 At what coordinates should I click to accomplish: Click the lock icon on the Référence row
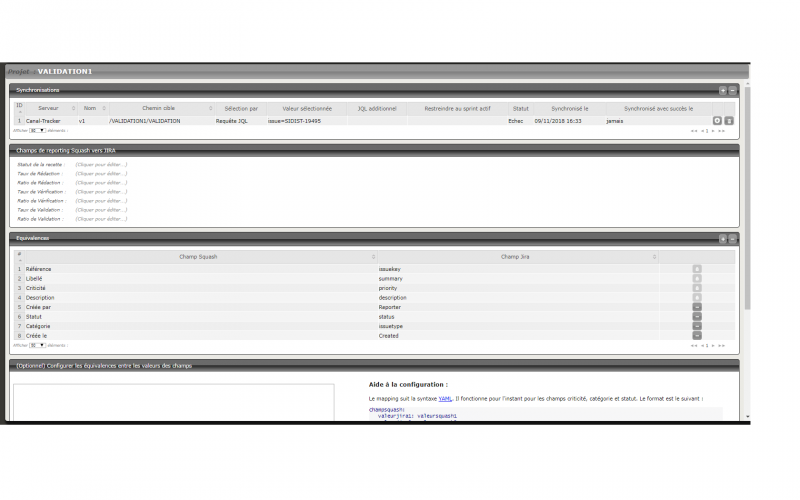pos(697,269)
